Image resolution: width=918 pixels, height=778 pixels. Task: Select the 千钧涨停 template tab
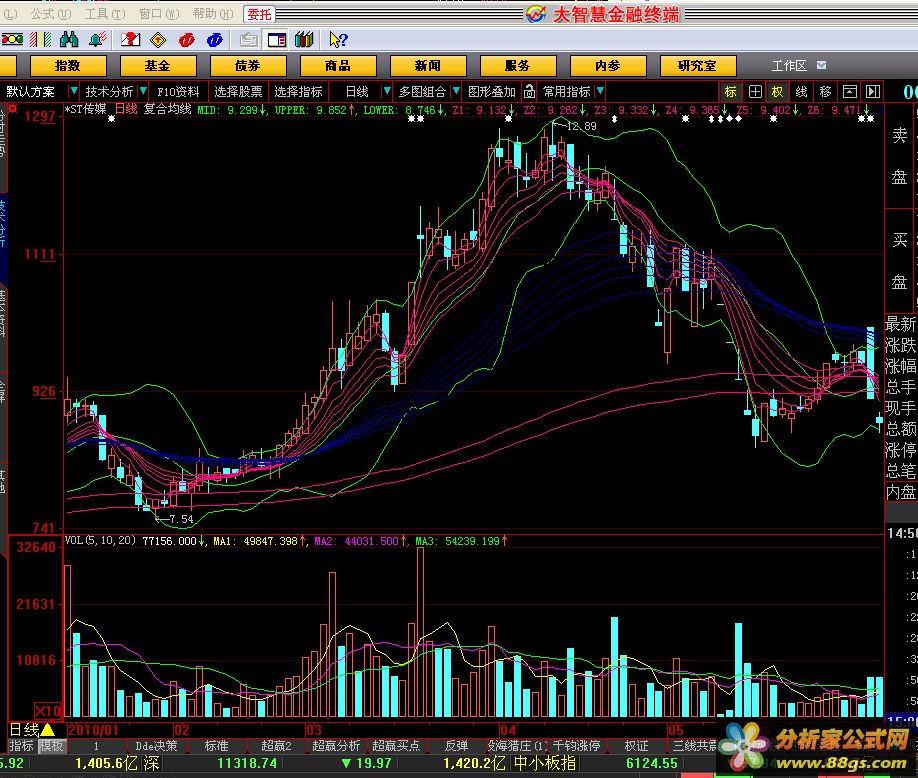pos(577,746)
